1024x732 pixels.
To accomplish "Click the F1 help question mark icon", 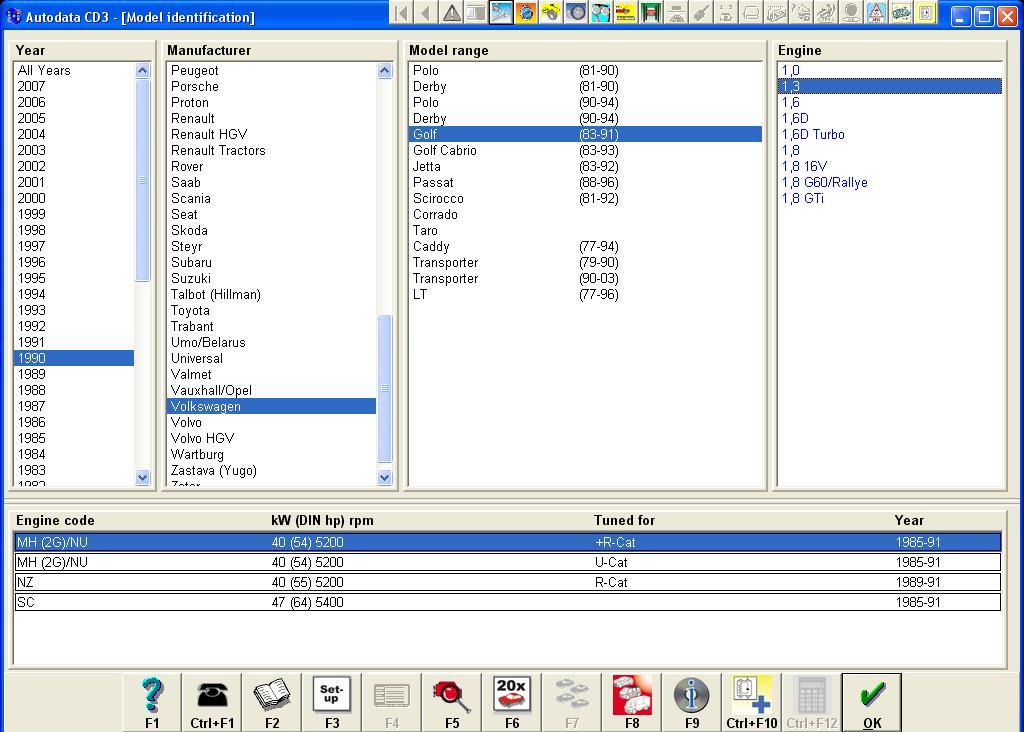I will pyautogui.click(x=152, y=701).
